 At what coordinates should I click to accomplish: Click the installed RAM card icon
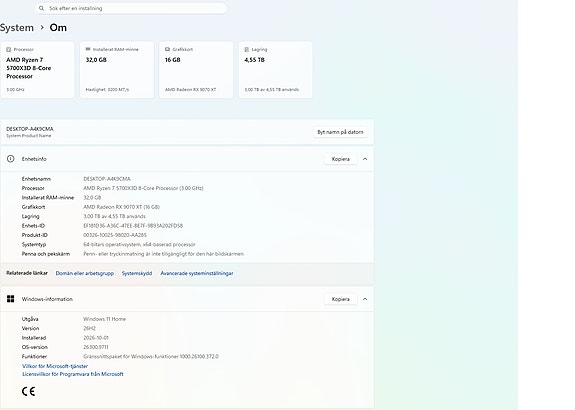(88, 49)
